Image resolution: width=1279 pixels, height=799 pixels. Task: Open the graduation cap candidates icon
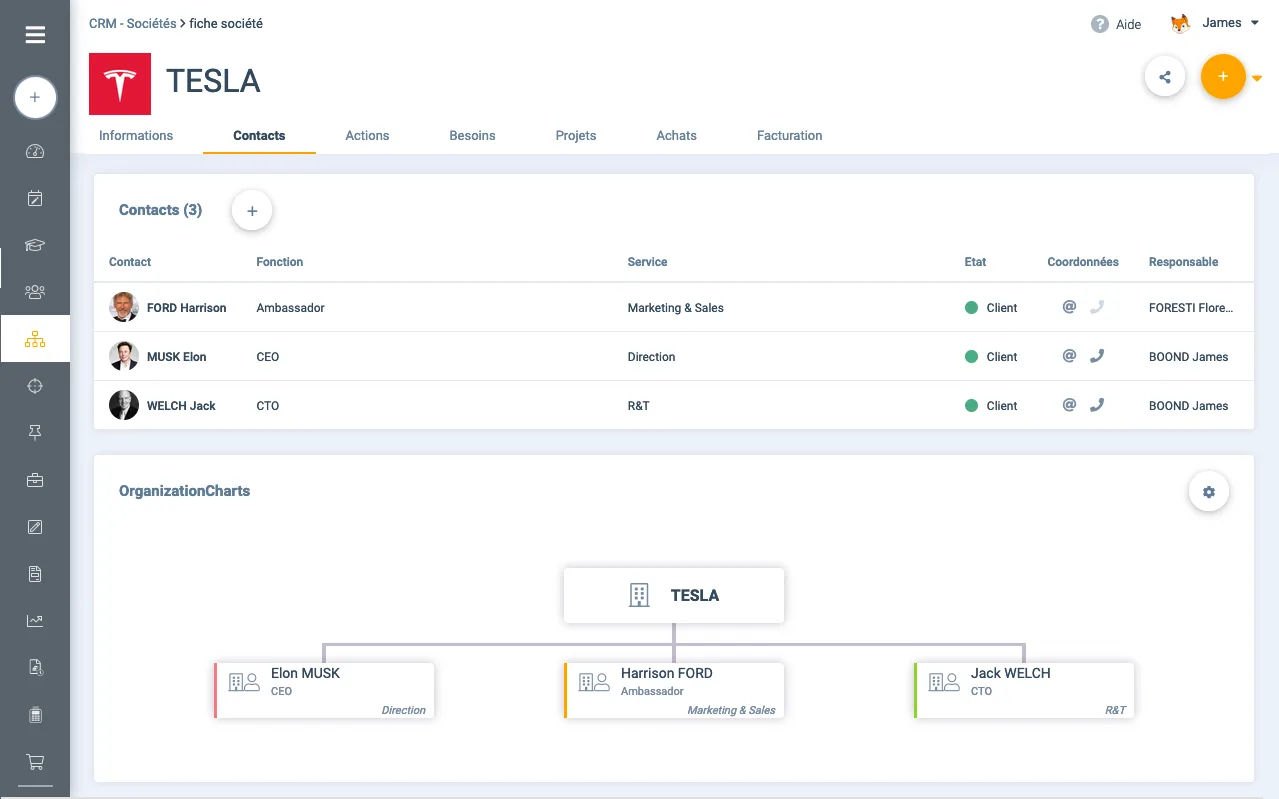(x=35, y=245)
